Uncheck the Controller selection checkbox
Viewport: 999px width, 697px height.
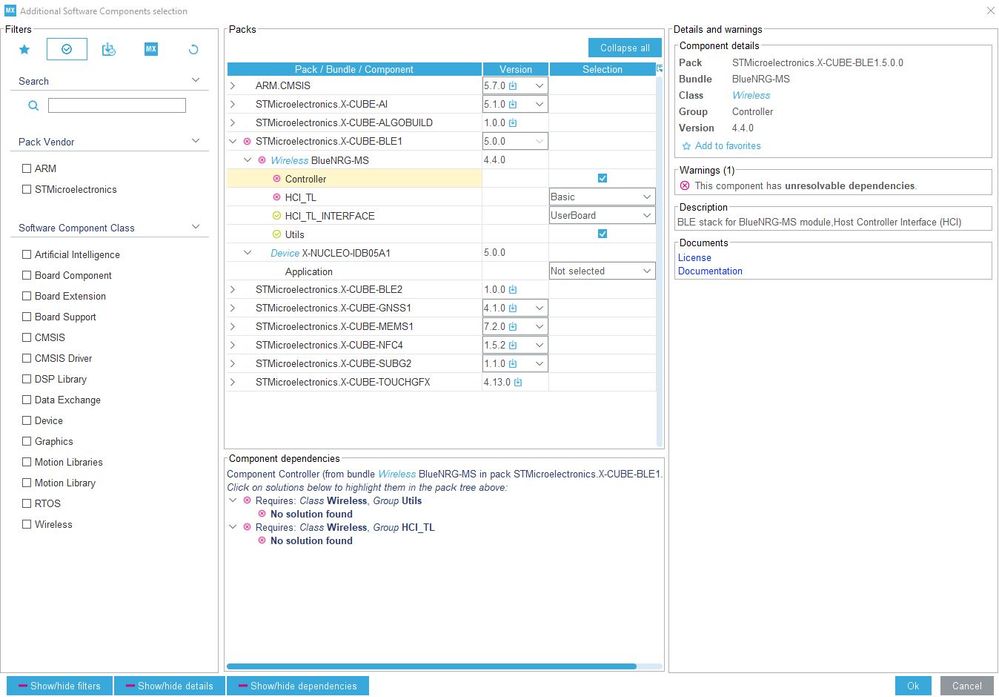603,178
